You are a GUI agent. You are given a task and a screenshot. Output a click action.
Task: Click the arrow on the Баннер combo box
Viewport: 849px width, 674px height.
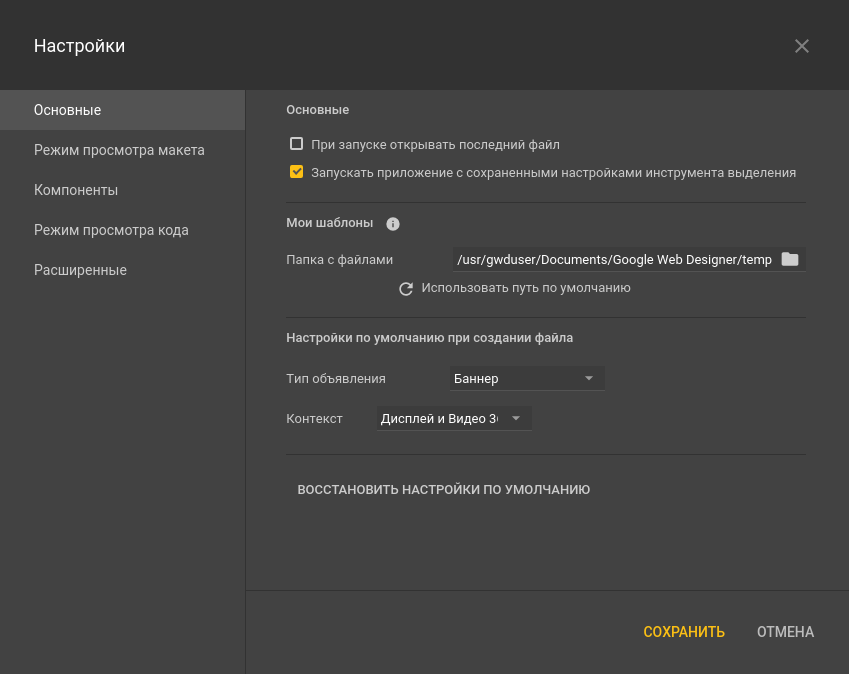point(589,379)
